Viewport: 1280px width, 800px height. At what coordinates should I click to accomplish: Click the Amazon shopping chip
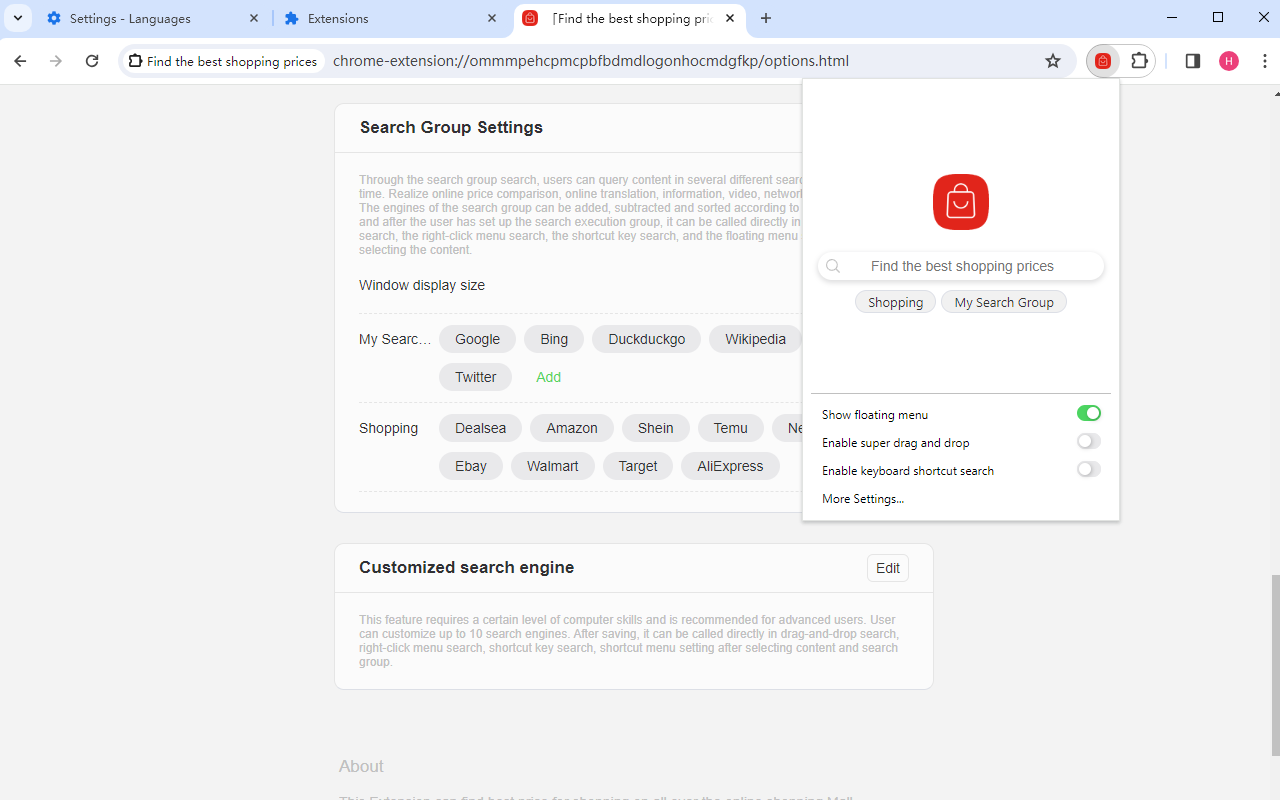572,428
